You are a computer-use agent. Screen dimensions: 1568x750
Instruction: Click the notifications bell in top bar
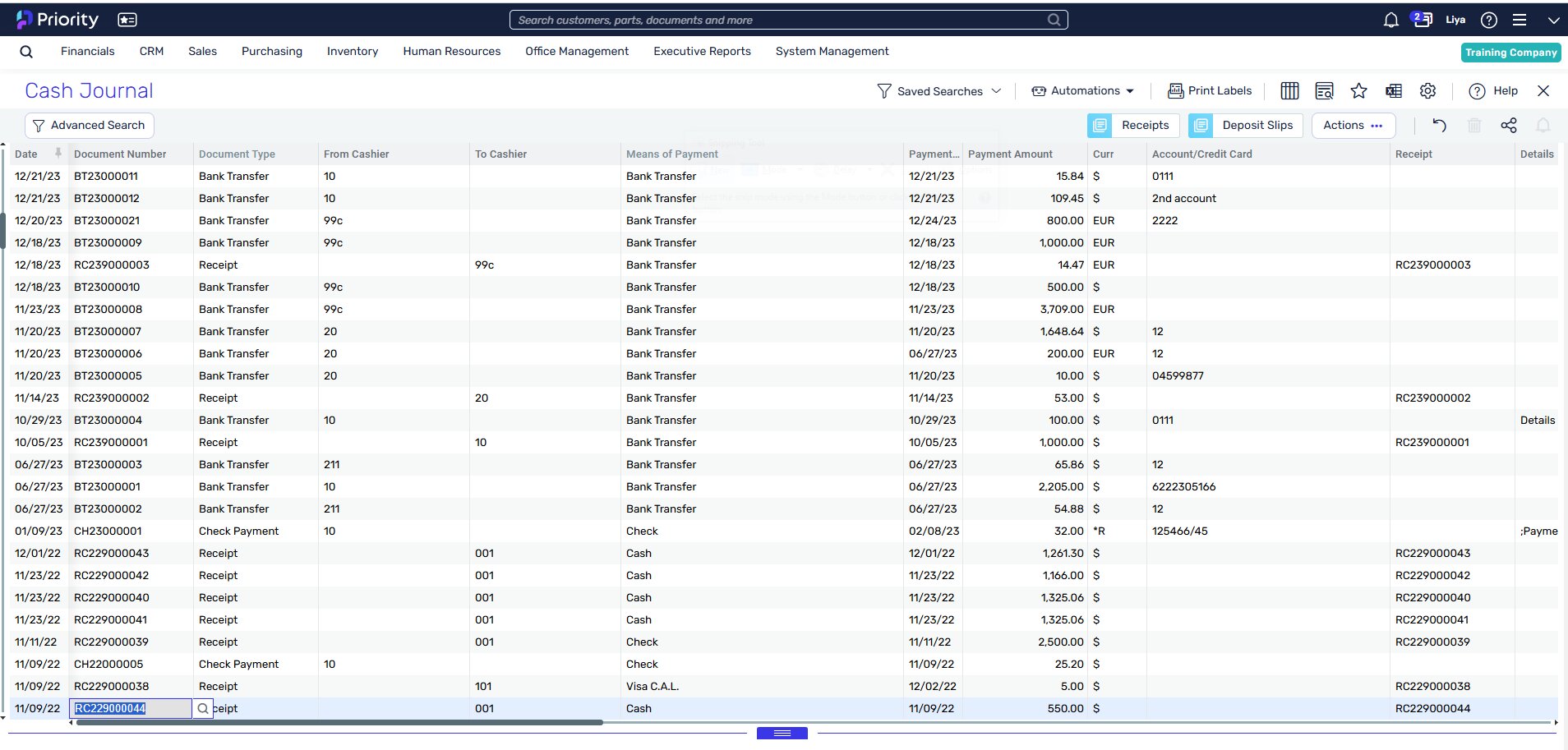(x=1390, y=21)
